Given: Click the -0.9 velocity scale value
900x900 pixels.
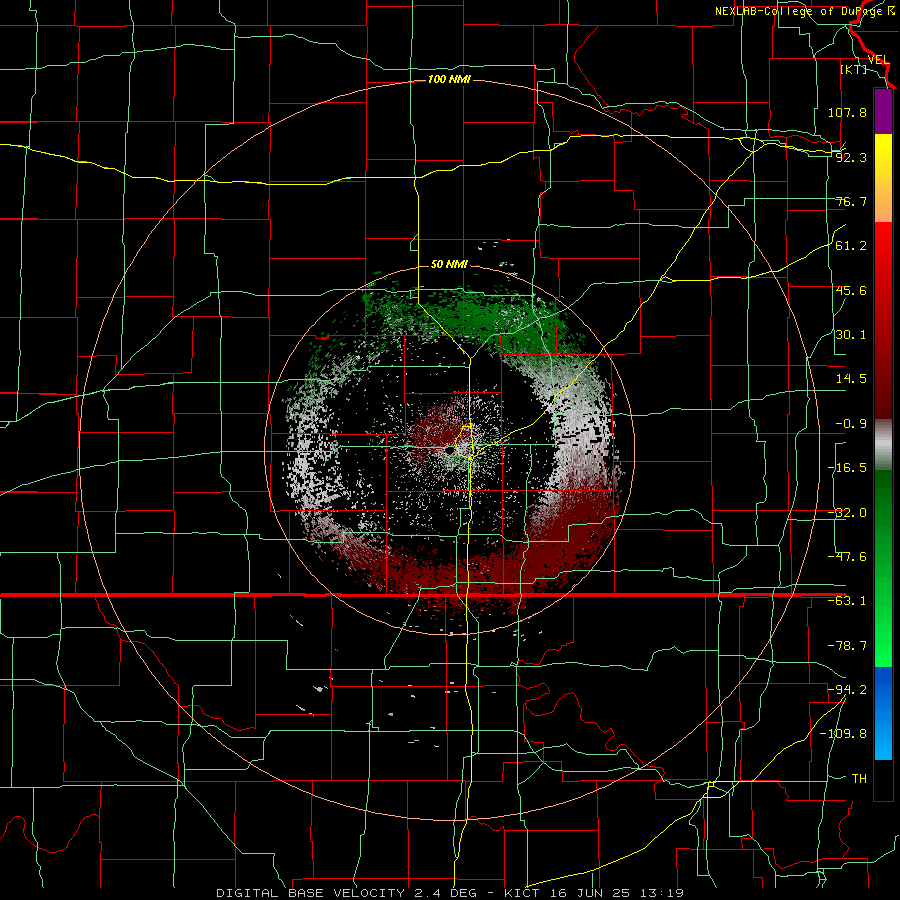Looking at the screenshot, I should point(851,424).
